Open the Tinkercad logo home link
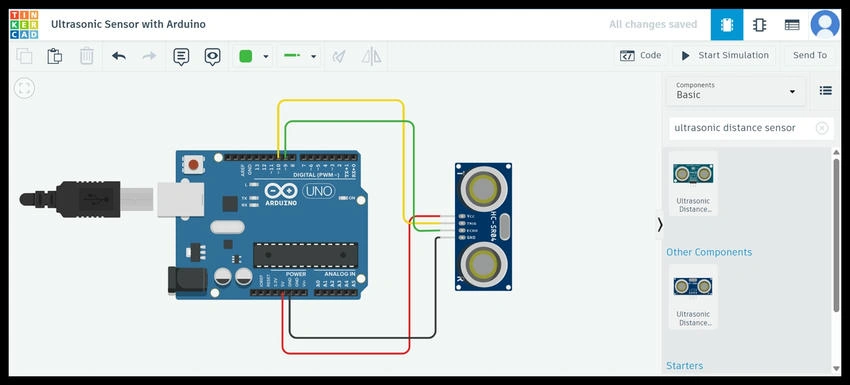 (24, 24)
